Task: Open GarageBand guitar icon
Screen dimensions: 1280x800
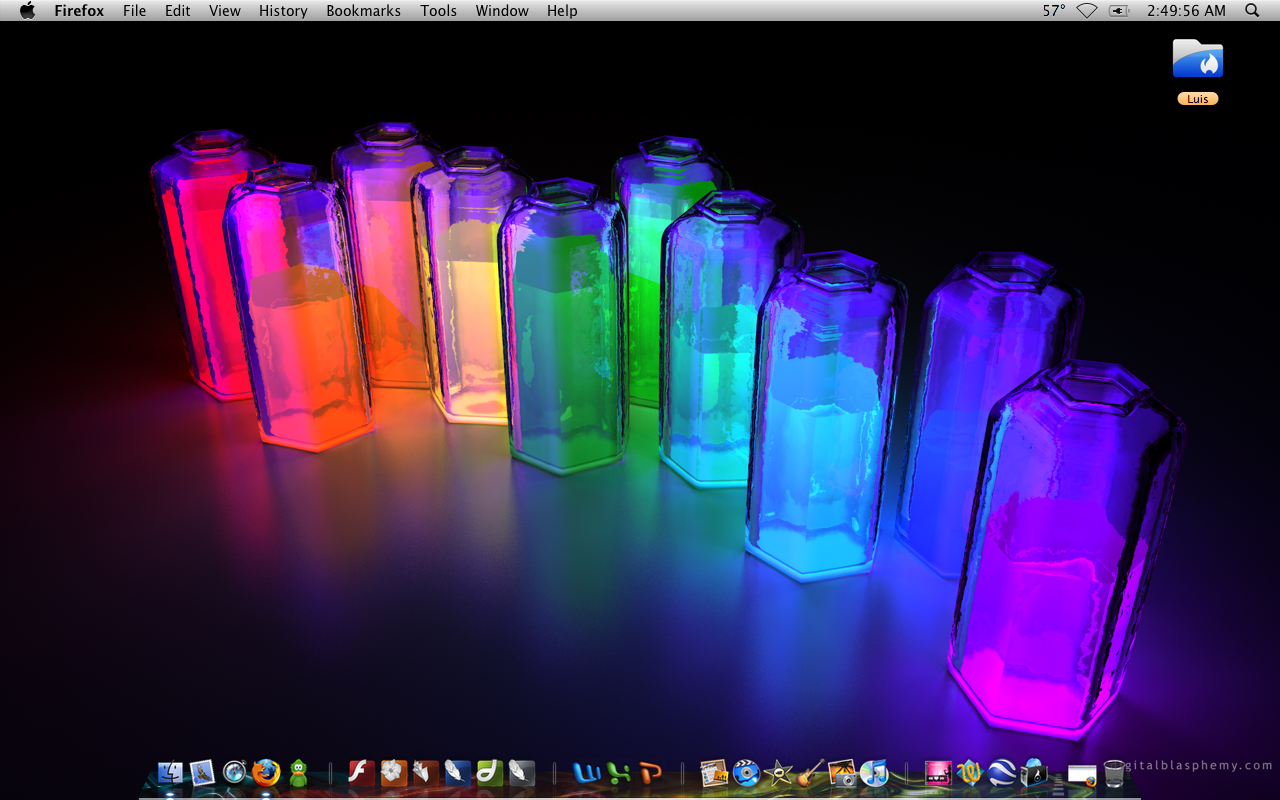Action: click(x=810, y=773)
